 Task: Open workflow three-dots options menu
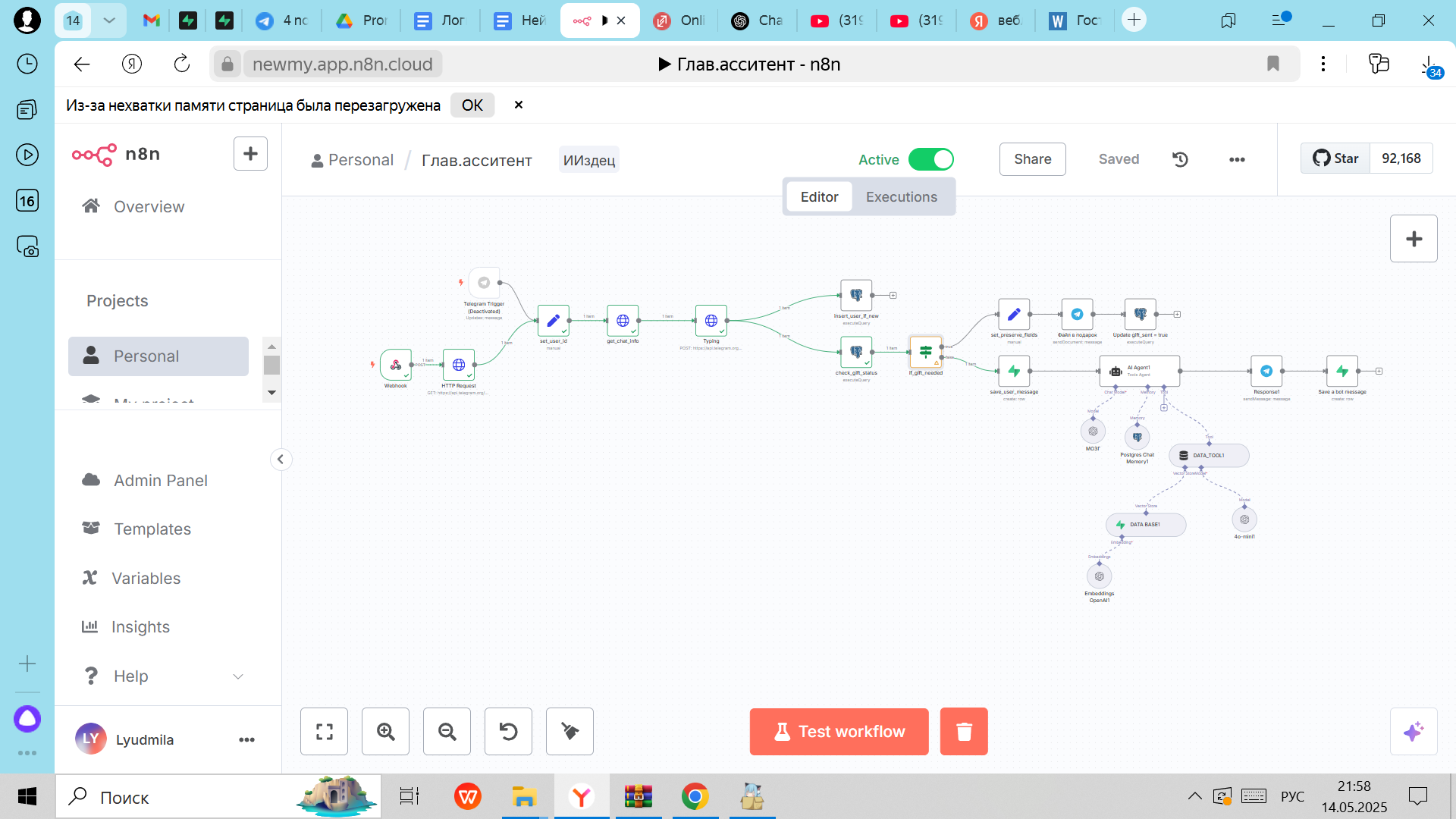pyautogui.click(x=1237, y=159)
